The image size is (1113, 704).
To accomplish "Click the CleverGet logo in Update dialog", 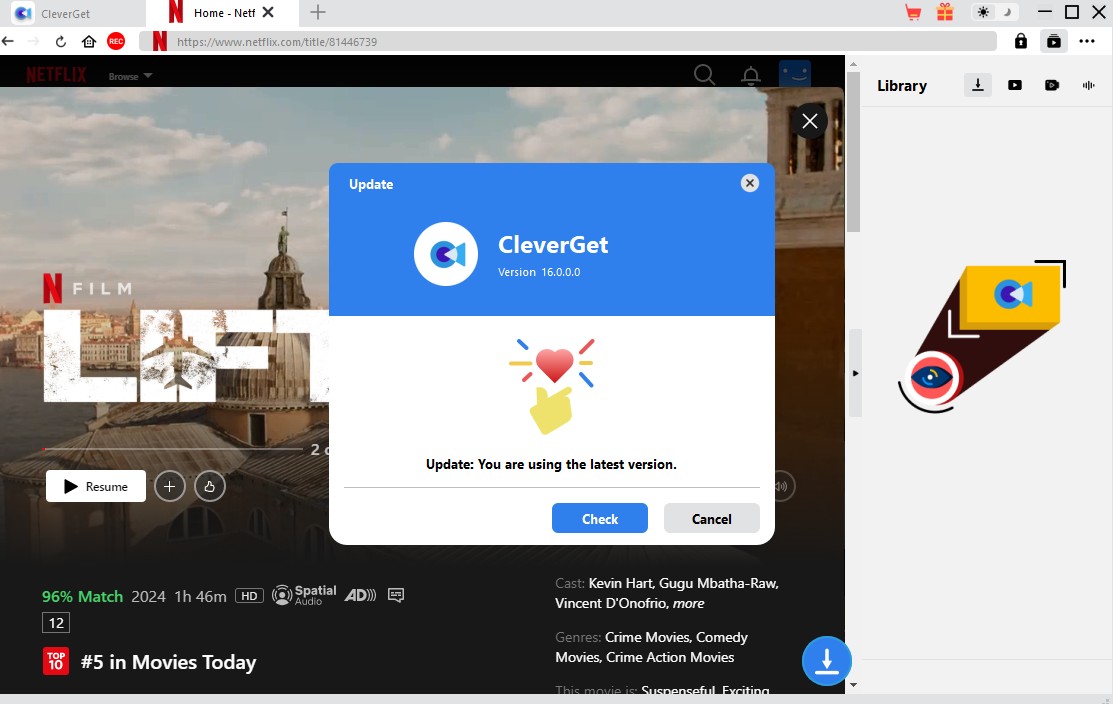I will click(446, 254).
